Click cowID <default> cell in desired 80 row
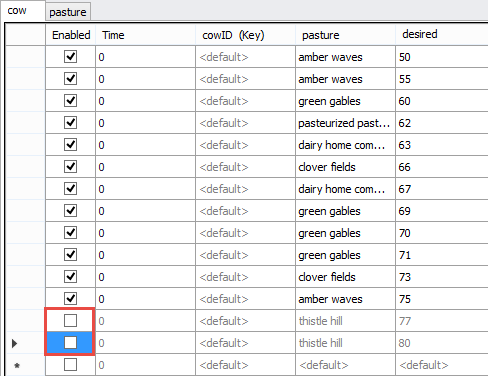The height and width of the screenshot is (376, 488). [x=245, y=343]
